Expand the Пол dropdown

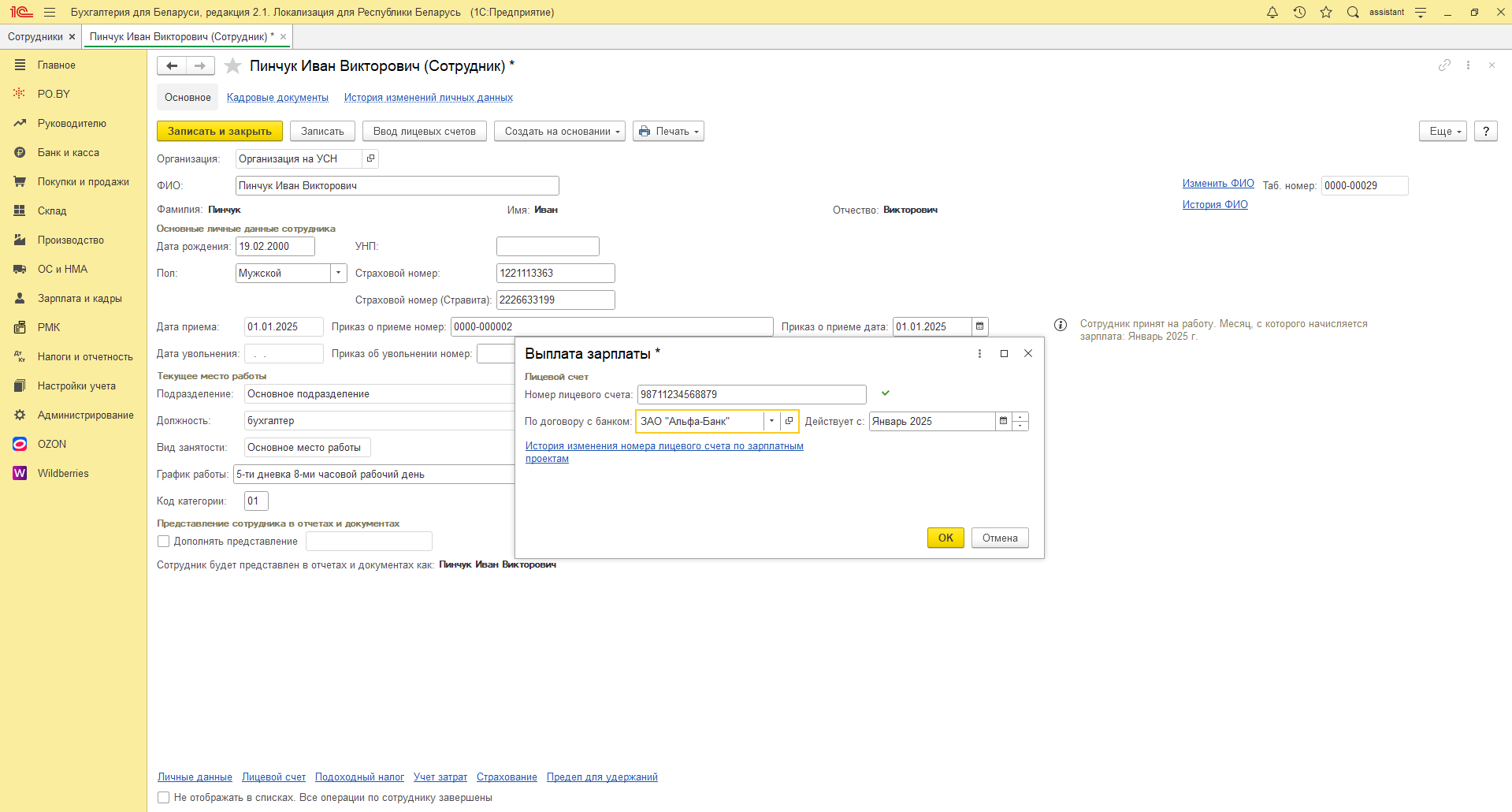pyautogui.click(x=339, y=273)
